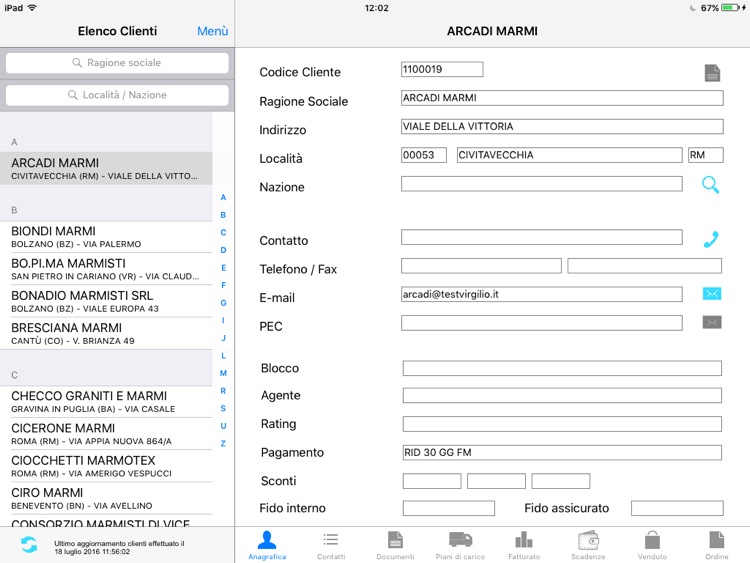Open the Scadenze tab

[588, 545]
